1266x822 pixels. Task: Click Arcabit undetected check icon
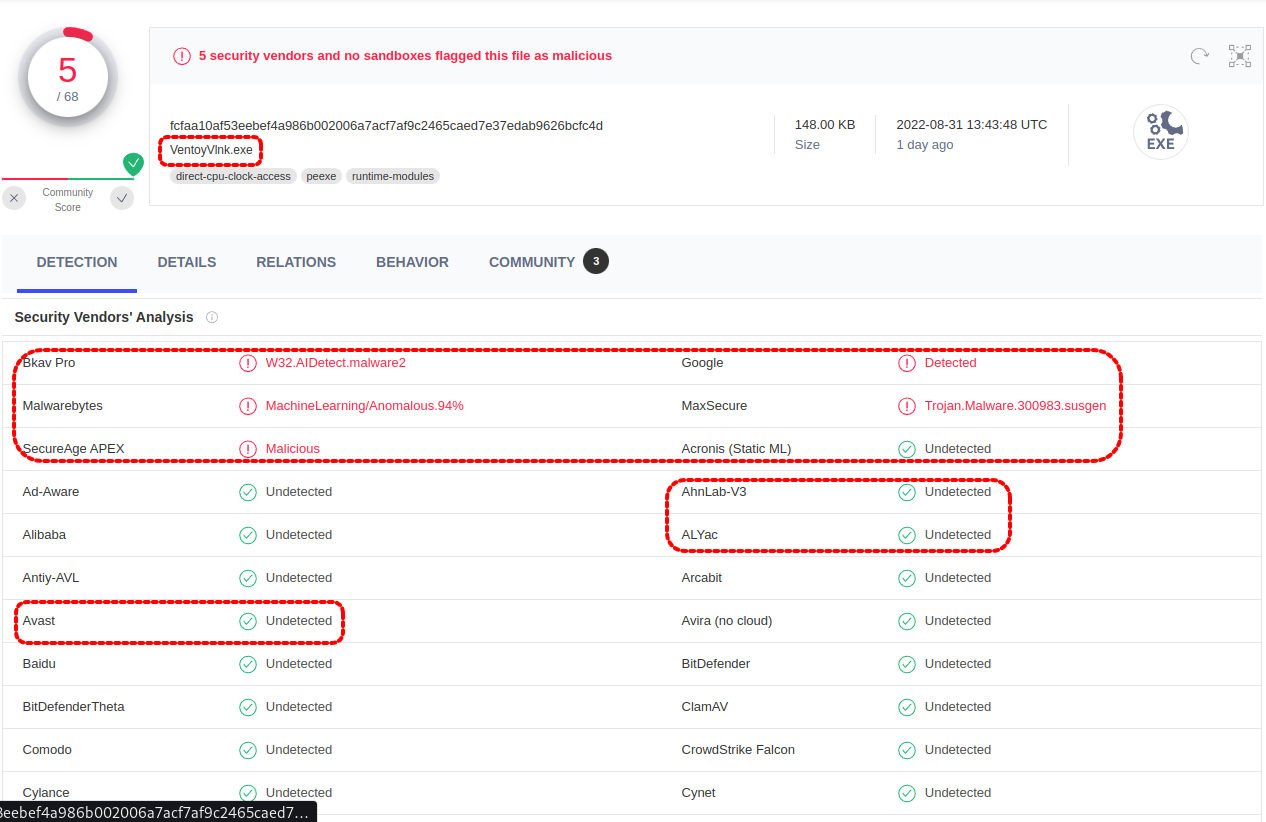907,578
